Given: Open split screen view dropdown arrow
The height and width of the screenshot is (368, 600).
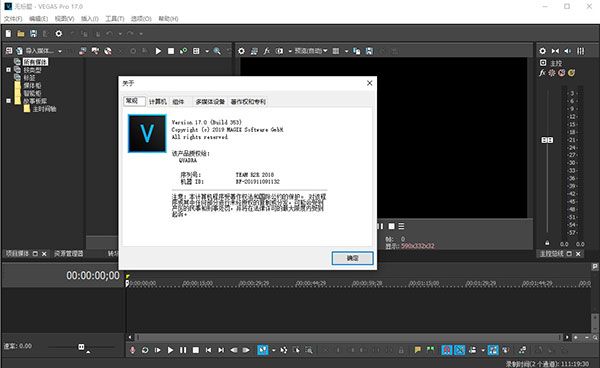Looking at the screenshot, I should coord(290,51).
